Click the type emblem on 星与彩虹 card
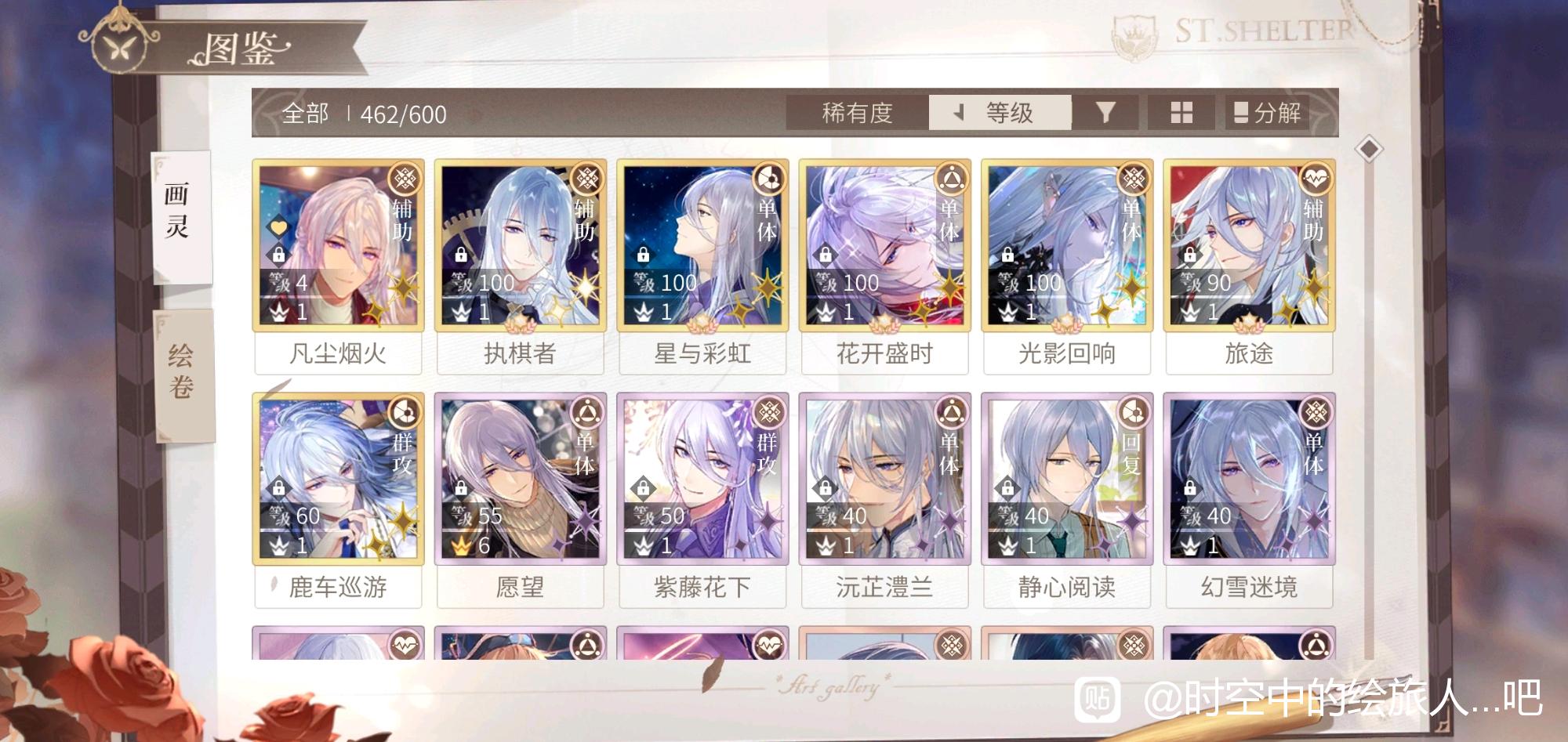Image resolution: width=1568 pixels, height=742 pixels. pyautogui.click(x=768, y=179)
